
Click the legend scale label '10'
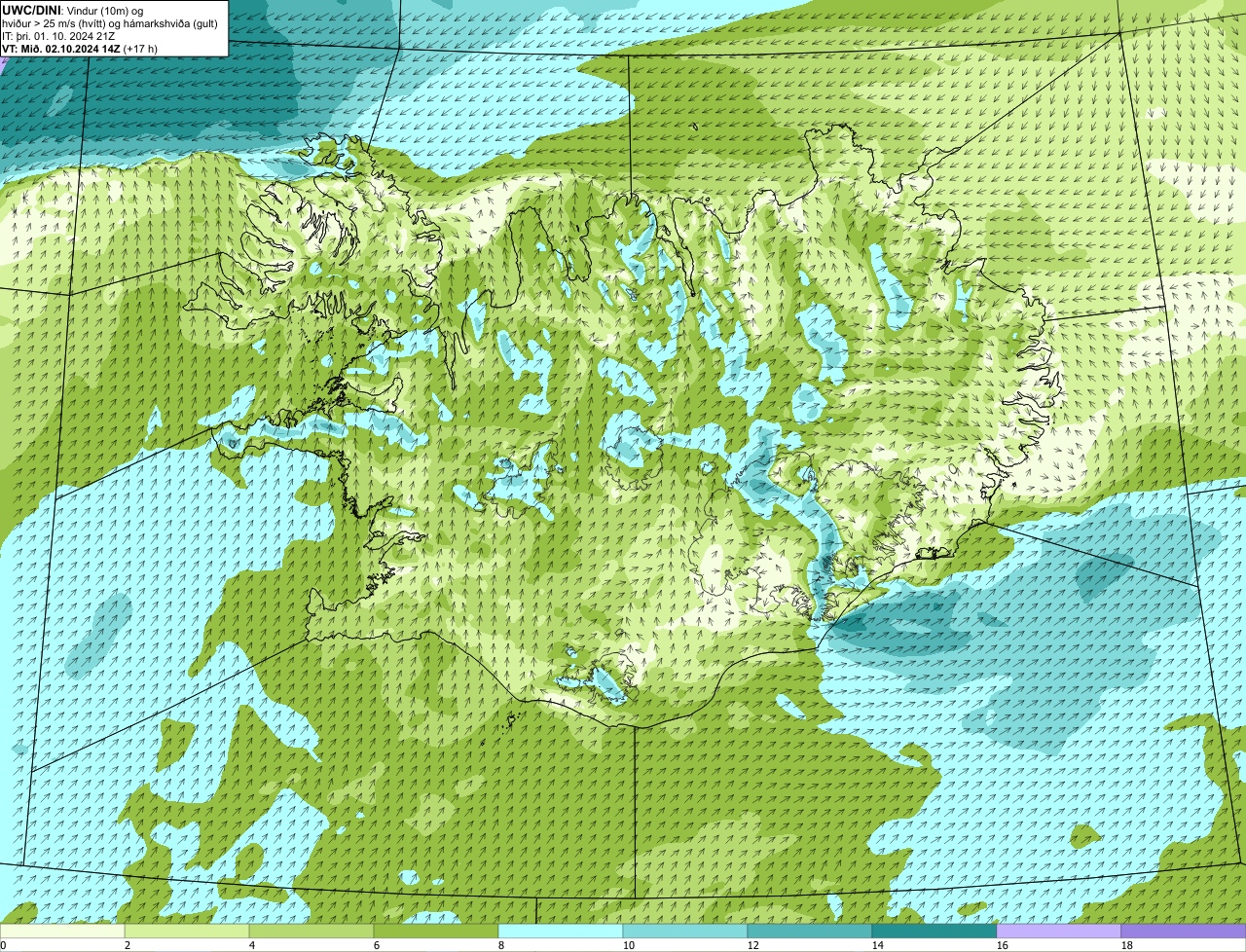coord(629,945)
